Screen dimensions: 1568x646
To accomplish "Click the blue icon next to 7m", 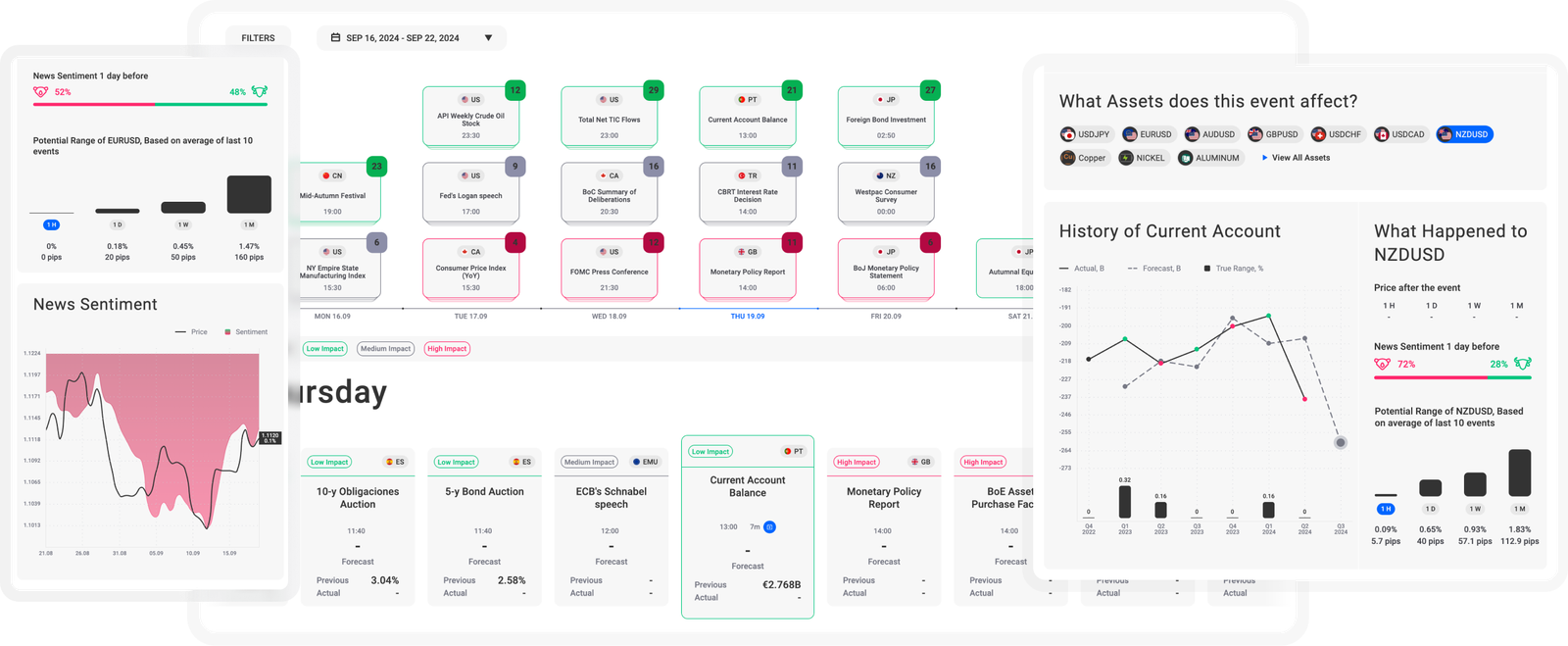I will click(x=770, y=527).
